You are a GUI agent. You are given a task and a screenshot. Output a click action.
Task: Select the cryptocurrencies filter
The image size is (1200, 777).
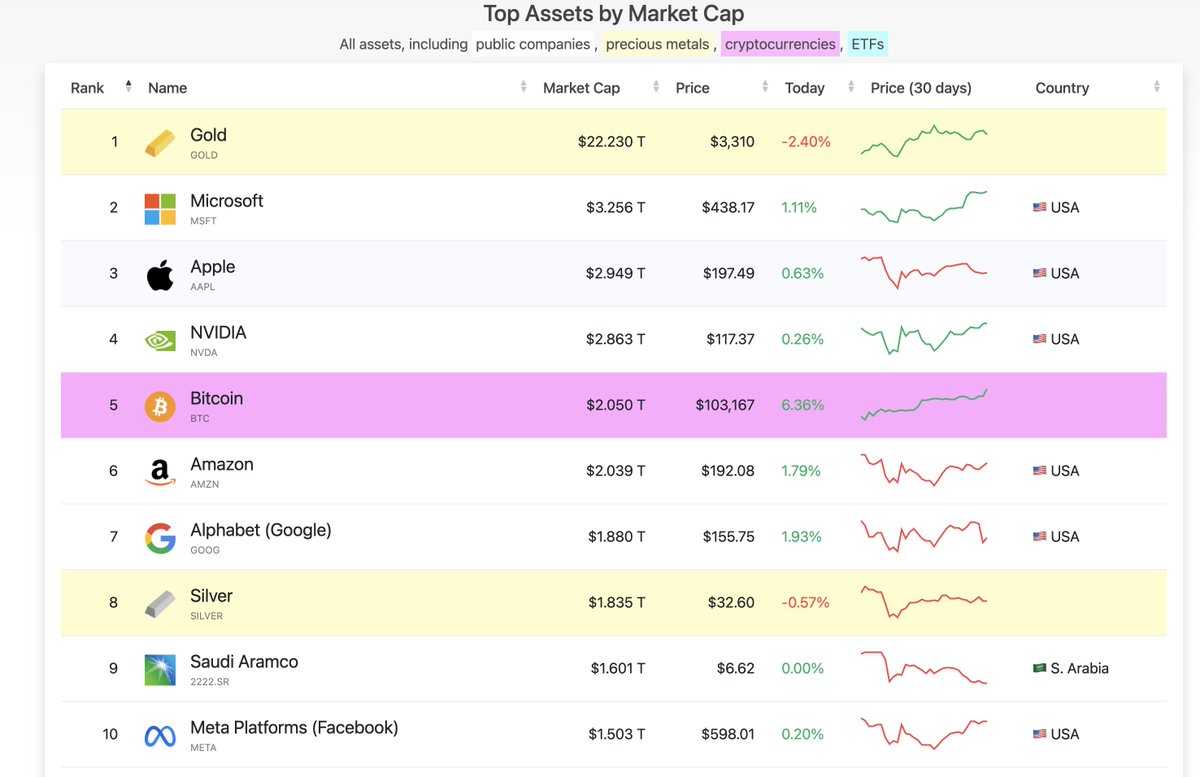781,44
